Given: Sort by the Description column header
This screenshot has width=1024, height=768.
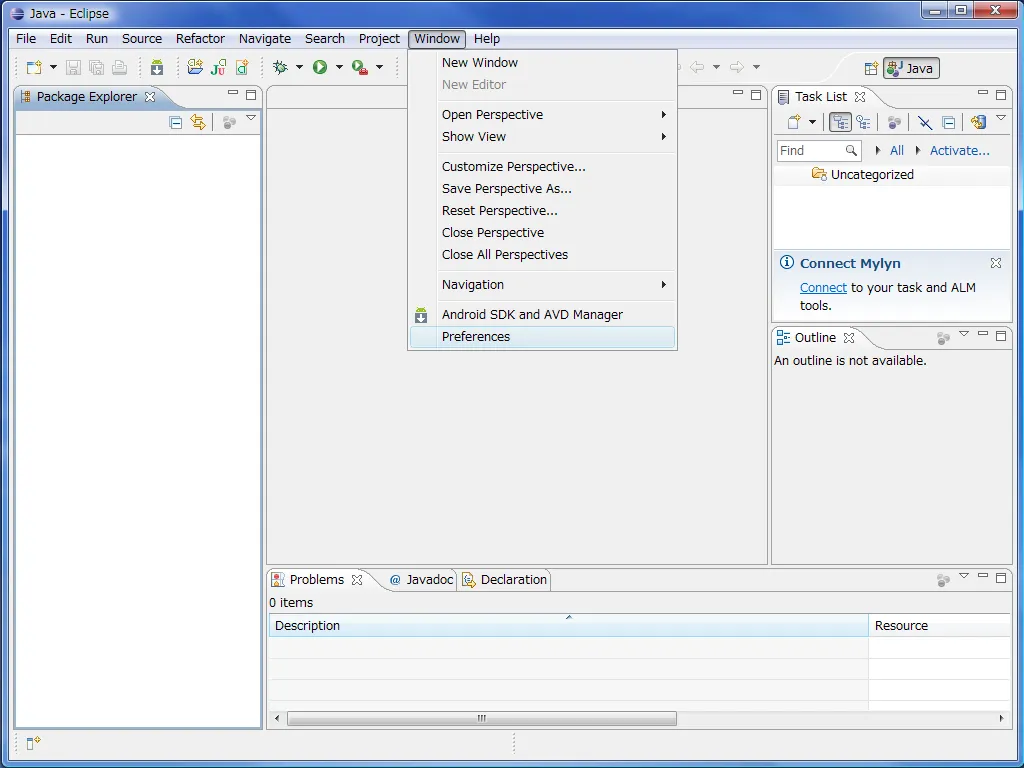Looking at the screenshot, I should click(569, 625).
